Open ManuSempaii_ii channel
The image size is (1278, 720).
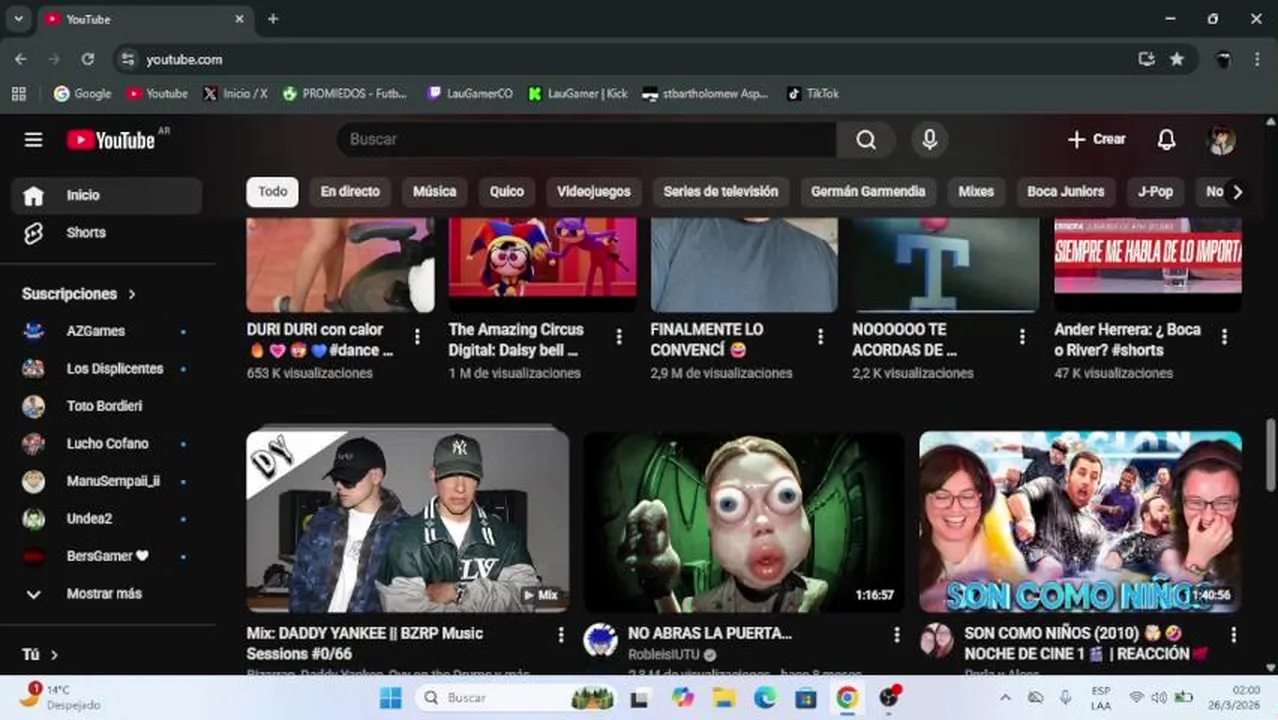coord(106,481)
